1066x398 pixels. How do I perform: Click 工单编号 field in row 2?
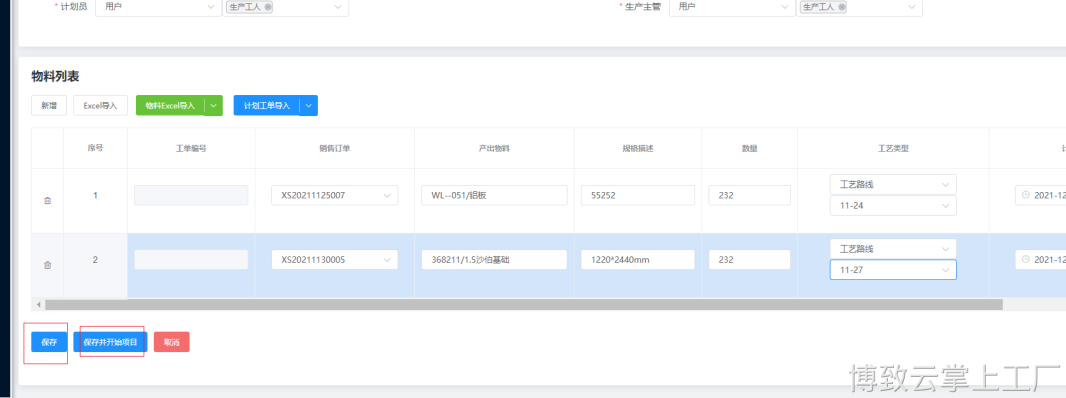pos(191,259)
